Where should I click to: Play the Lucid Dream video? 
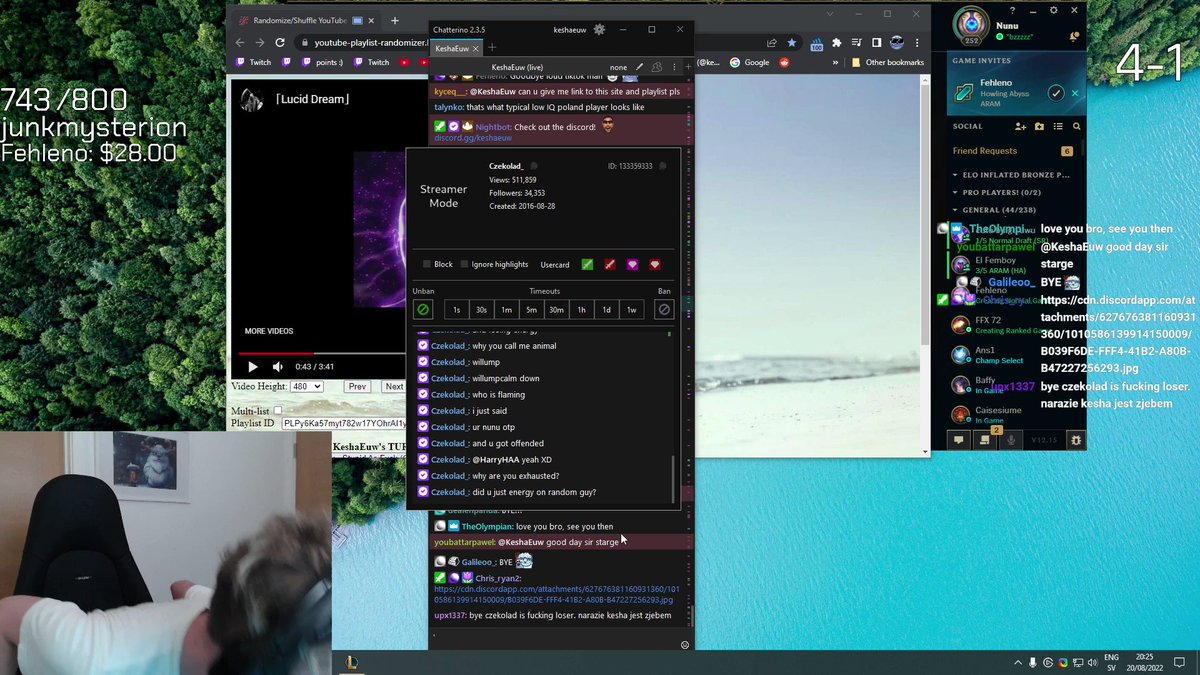252,367
